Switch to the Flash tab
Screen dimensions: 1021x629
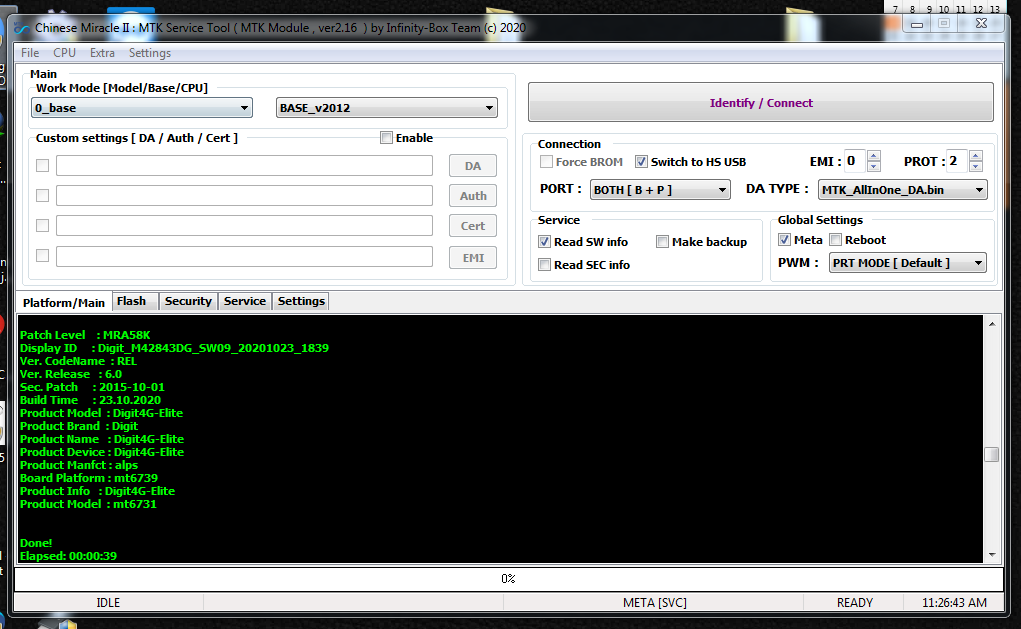coord(135,301)
